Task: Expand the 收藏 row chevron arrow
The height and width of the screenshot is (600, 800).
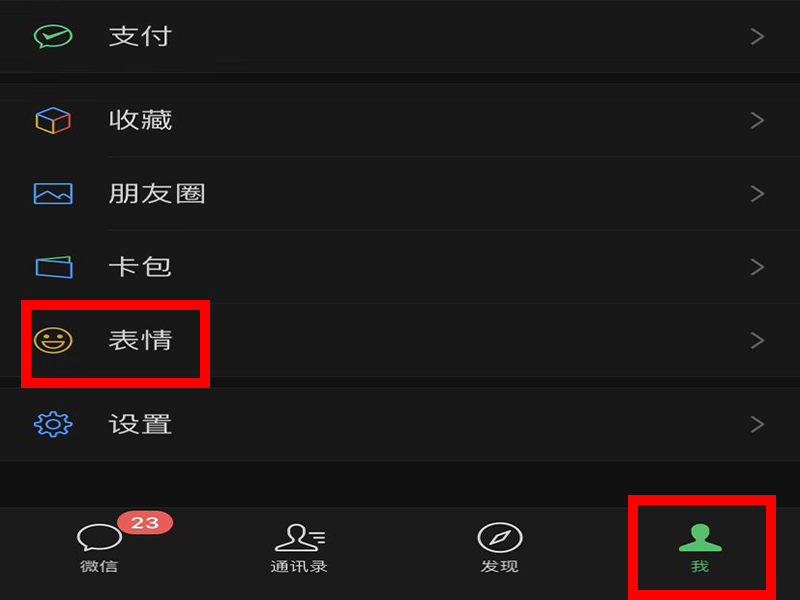Action: (758, 120)
